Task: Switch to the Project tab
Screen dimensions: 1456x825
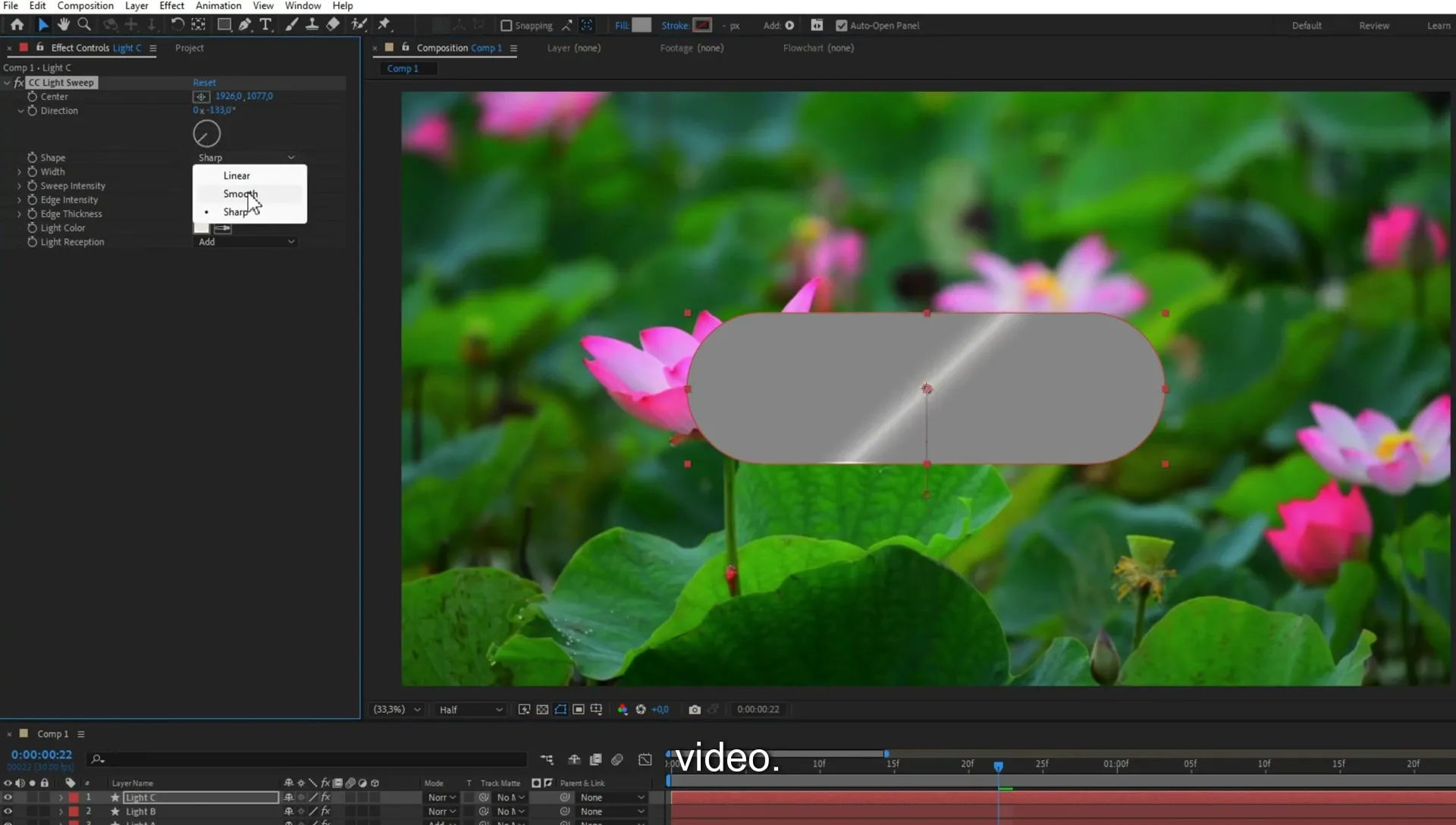Action: pyautogui.click(x=190, y=48)
